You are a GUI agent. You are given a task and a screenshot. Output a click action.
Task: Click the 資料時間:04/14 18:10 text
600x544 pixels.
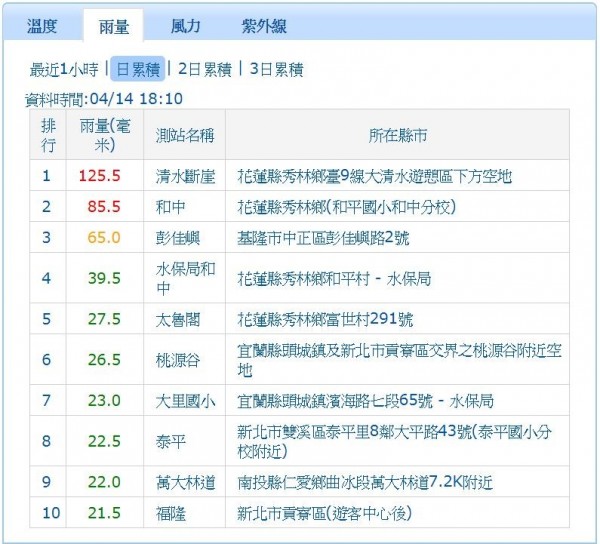pos(104,99)
